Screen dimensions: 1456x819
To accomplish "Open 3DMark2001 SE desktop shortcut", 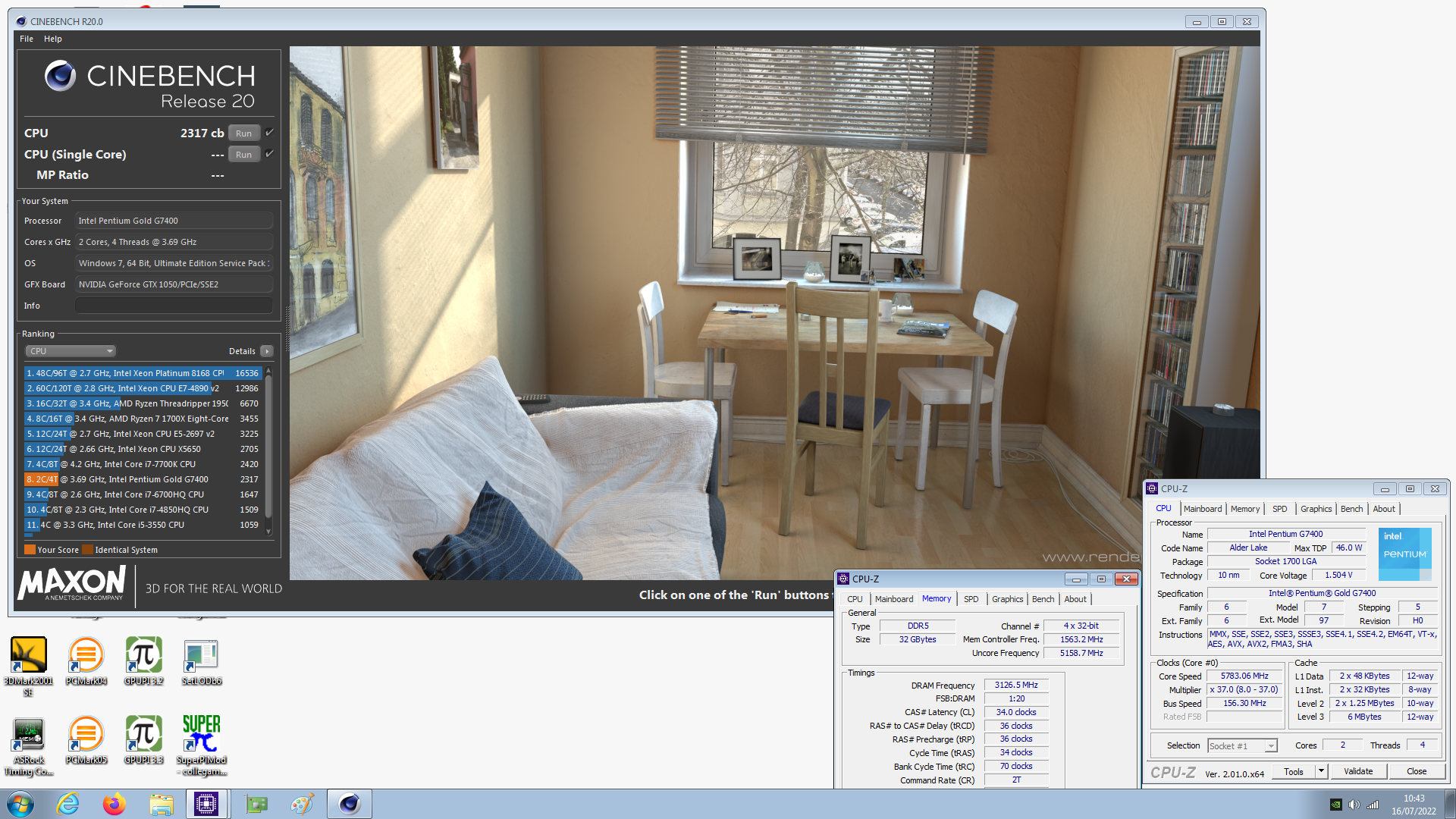I will (29, 666).
